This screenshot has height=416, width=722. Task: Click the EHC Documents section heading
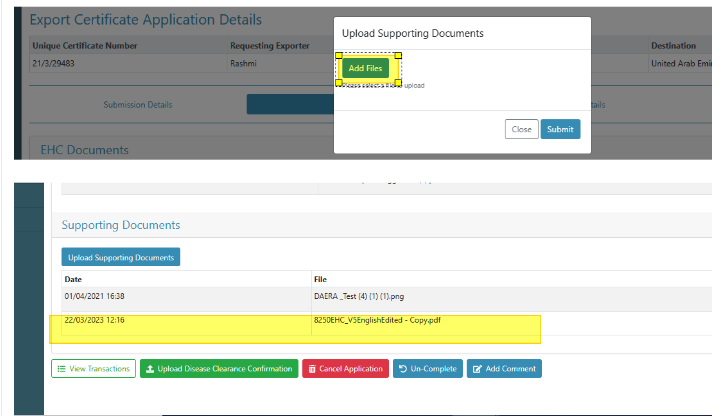[84, 150]
